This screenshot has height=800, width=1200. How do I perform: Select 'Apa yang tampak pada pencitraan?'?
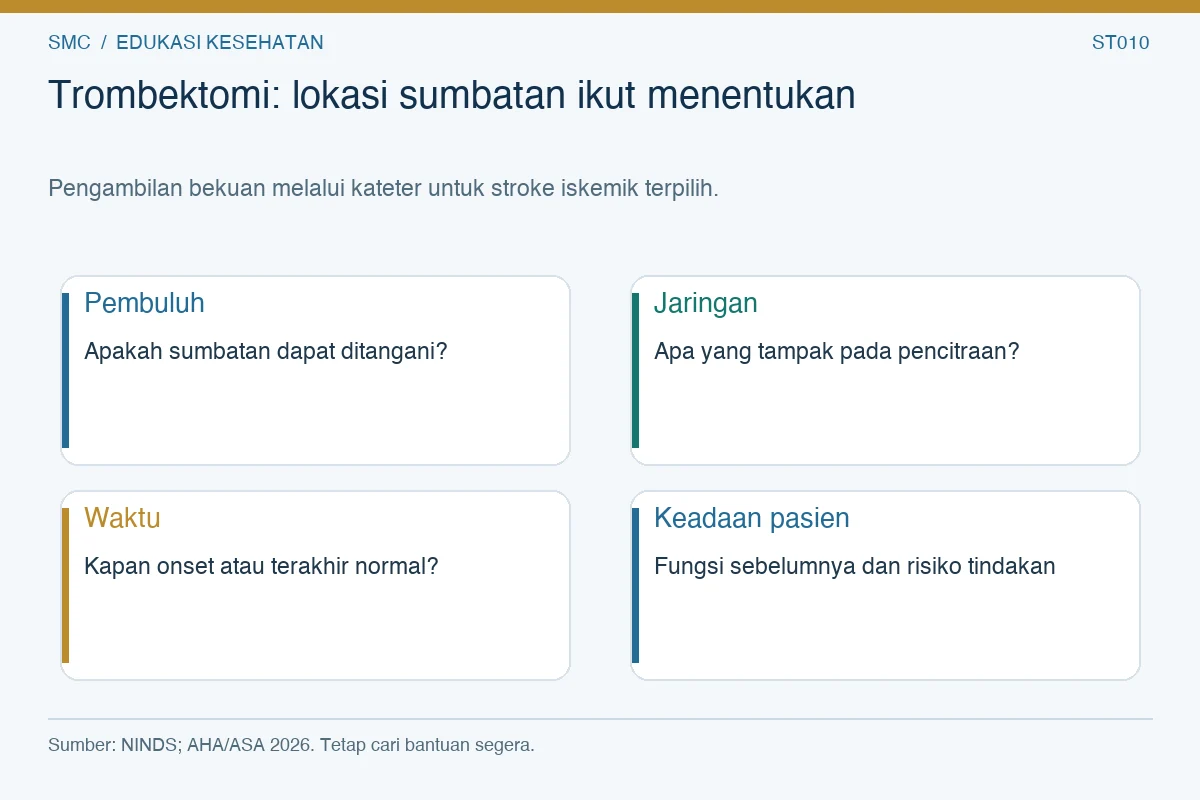click(837, 352)
